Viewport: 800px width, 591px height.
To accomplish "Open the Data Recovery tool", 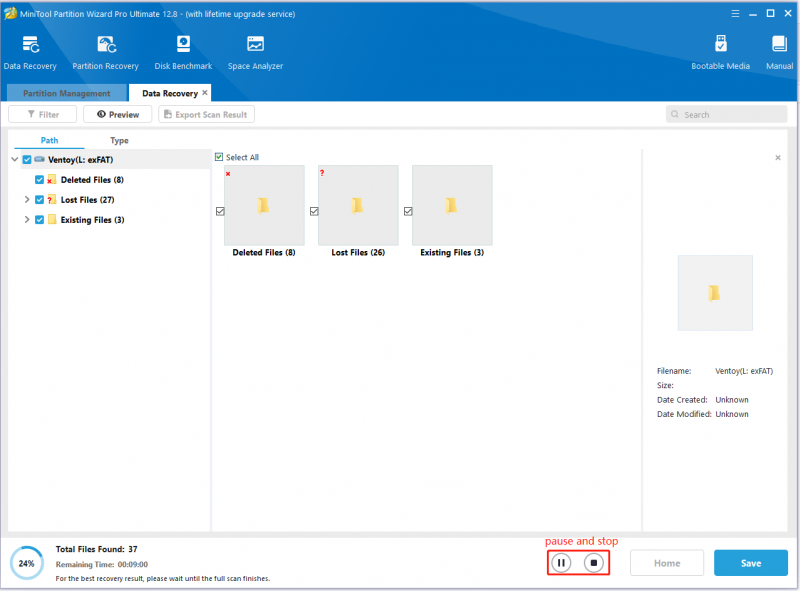I will coord(30,53).
